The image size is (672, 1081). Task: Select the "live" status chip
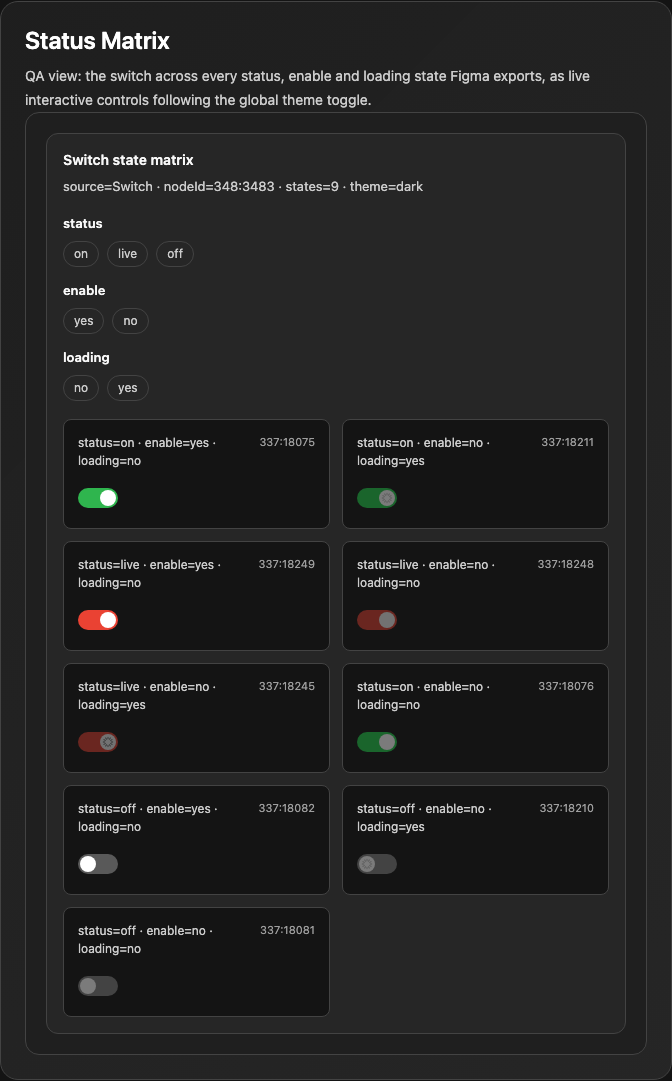point(128,254)
